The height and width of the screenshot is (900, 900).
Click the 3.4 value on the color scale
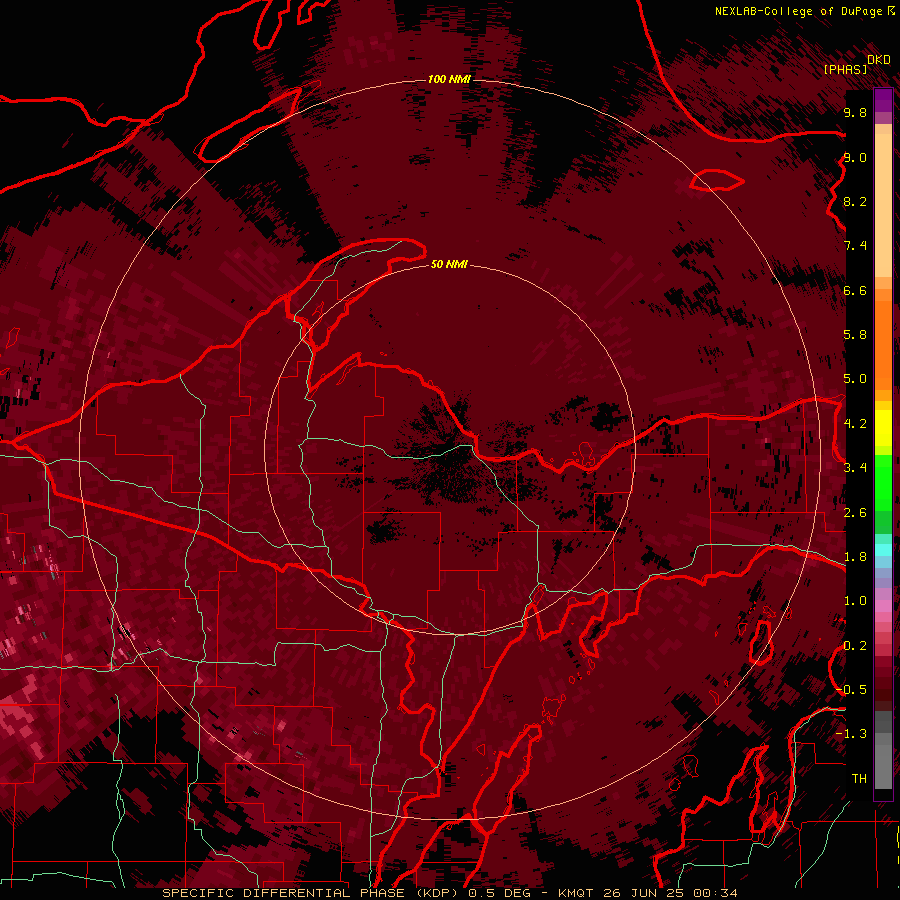click(855, 468)
